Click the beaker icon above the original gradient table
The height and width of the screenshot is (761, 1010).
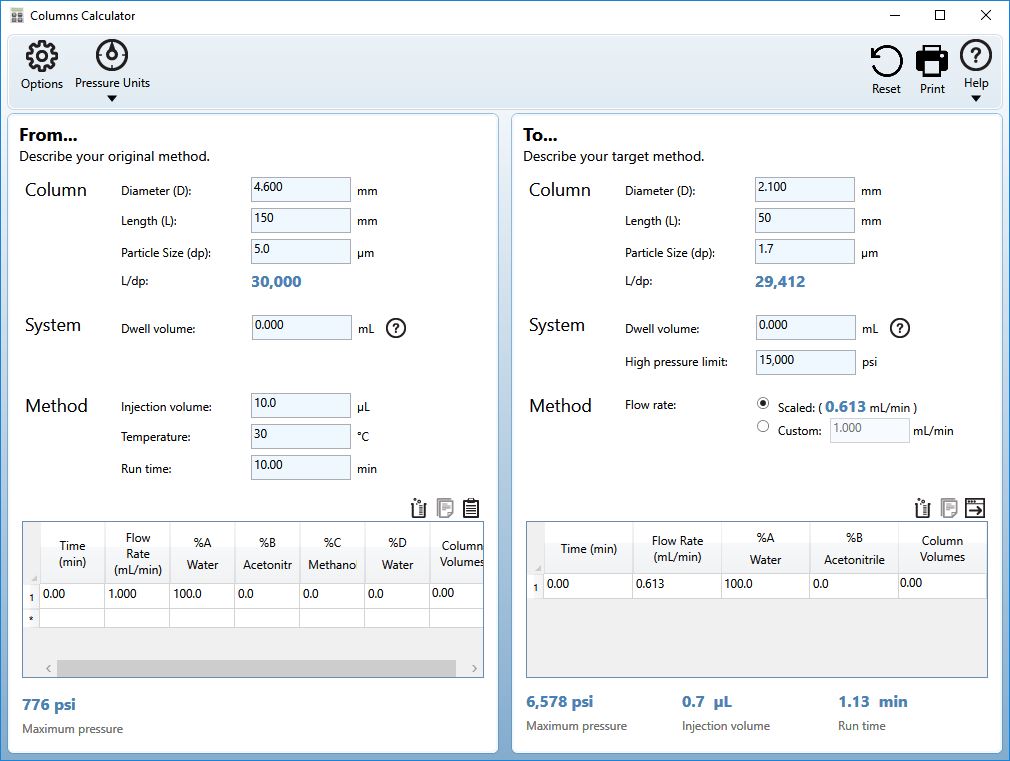(418, 508)
